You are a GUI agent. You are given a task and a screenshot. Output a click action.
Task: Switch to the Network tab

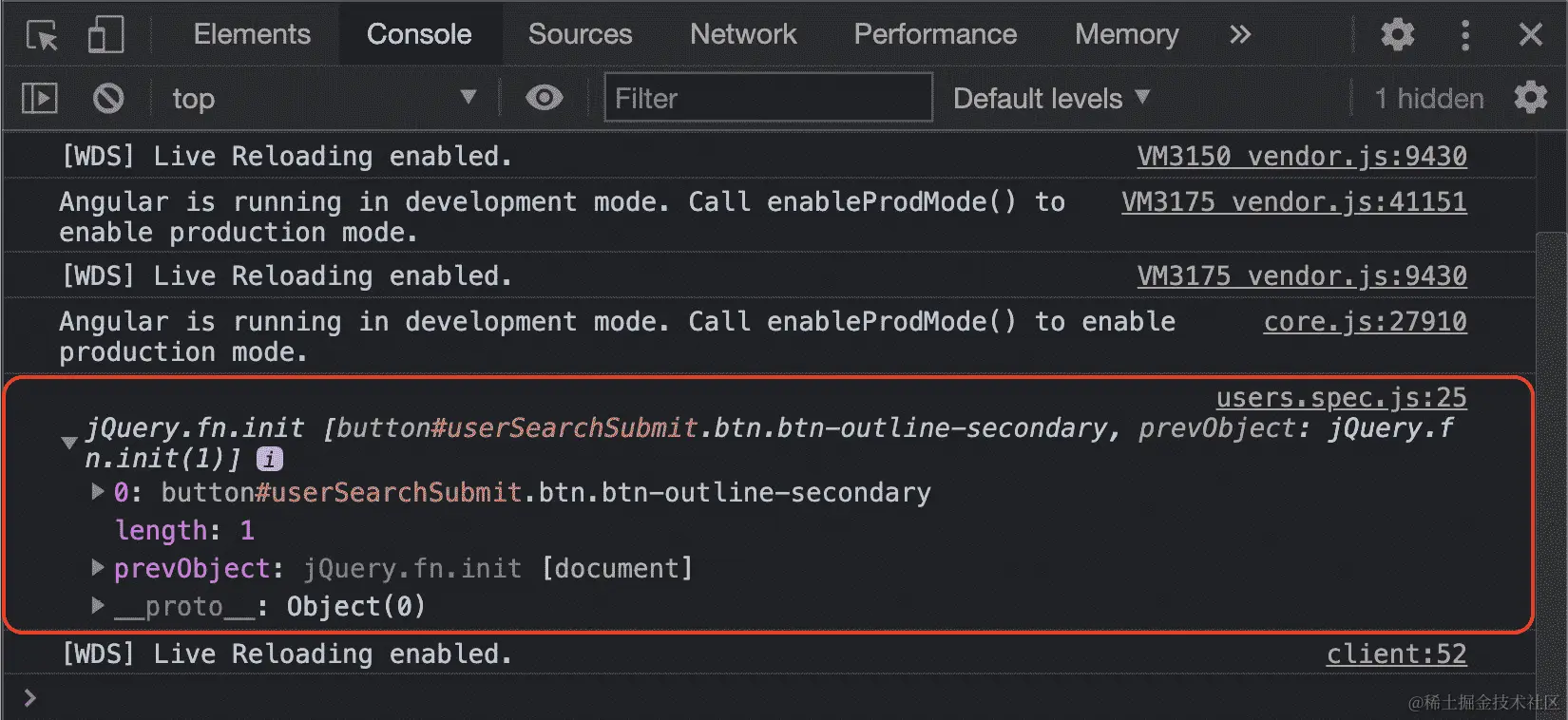(x=743, y=34)
